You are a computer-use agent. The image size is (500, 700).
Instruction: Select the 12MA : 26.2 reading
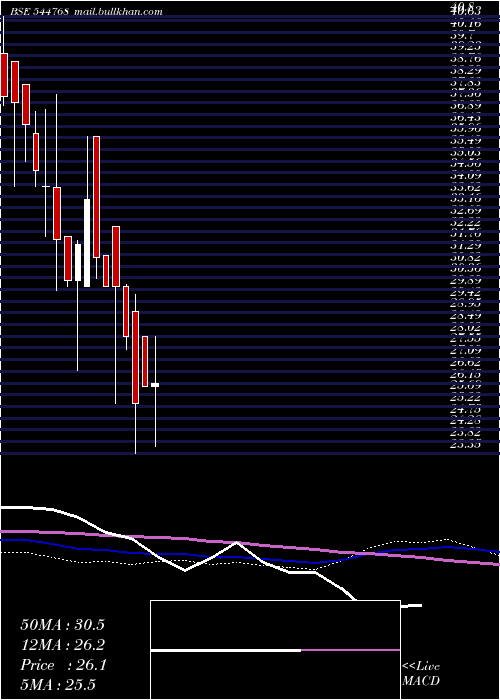[62, 645]
